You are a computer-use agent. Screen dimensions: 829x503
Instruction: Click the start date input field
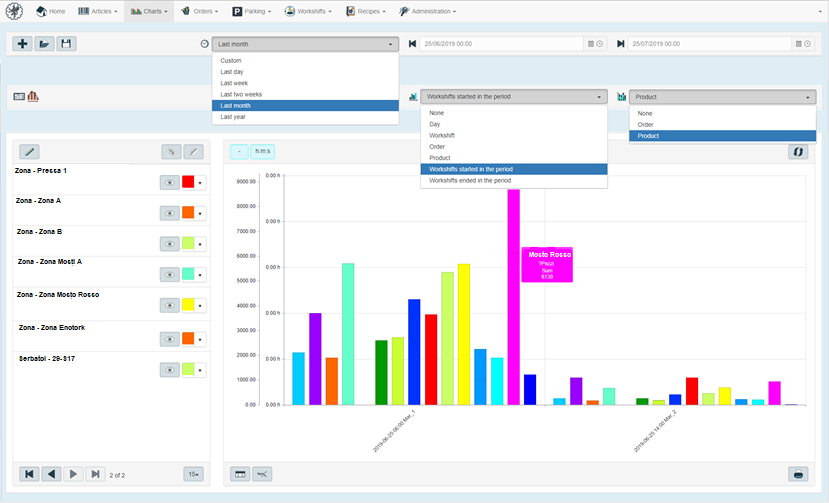point(502,44)
